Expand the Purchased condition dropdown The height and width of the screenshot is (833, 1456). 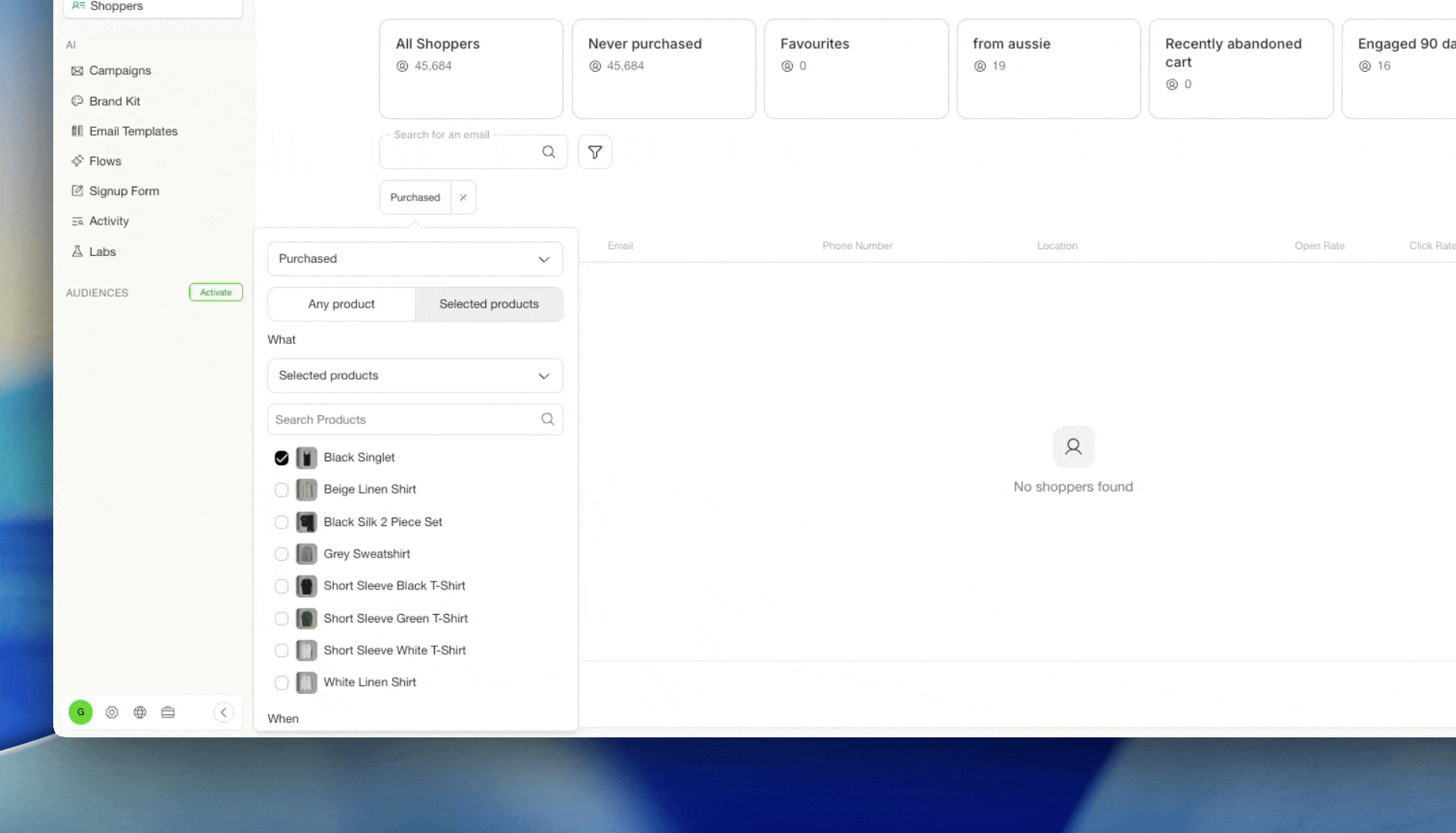point(415,259)
